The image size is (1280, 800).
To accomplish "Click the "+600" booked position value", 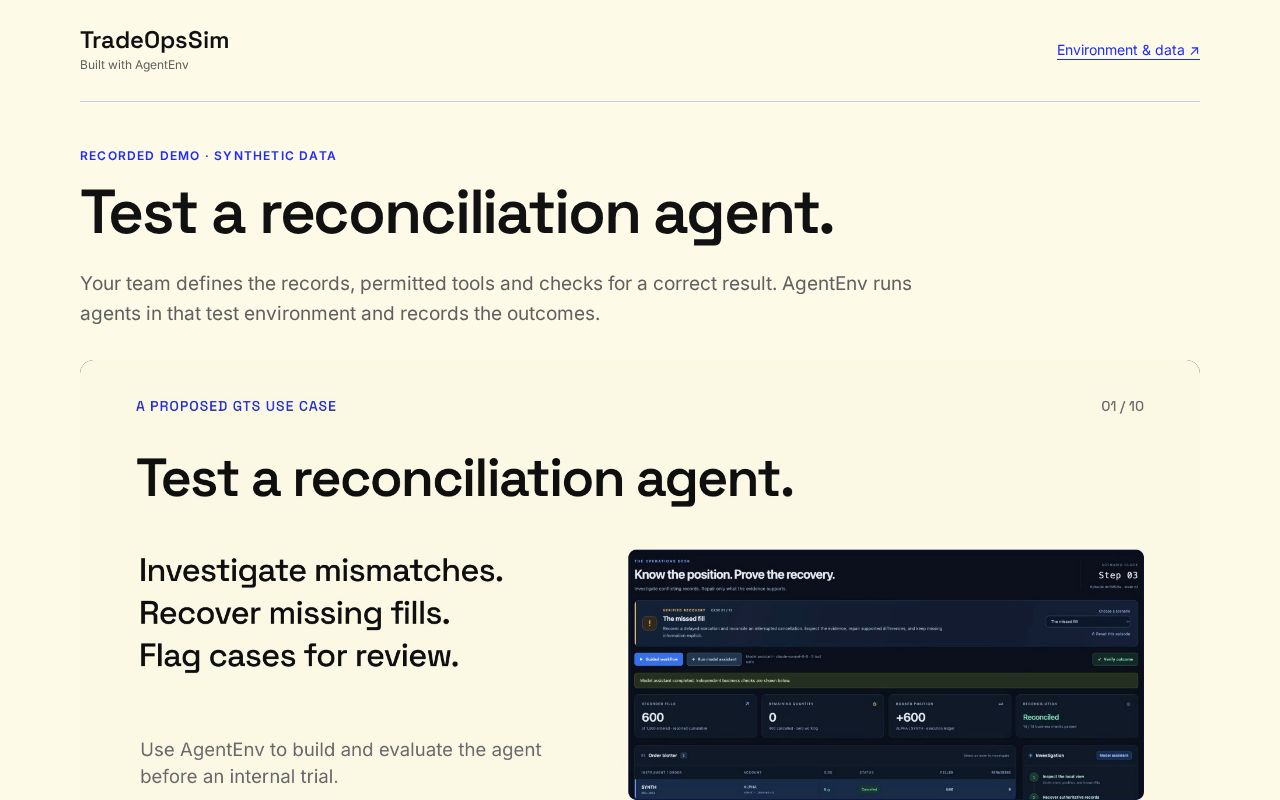I will click(x=911, y=717).
